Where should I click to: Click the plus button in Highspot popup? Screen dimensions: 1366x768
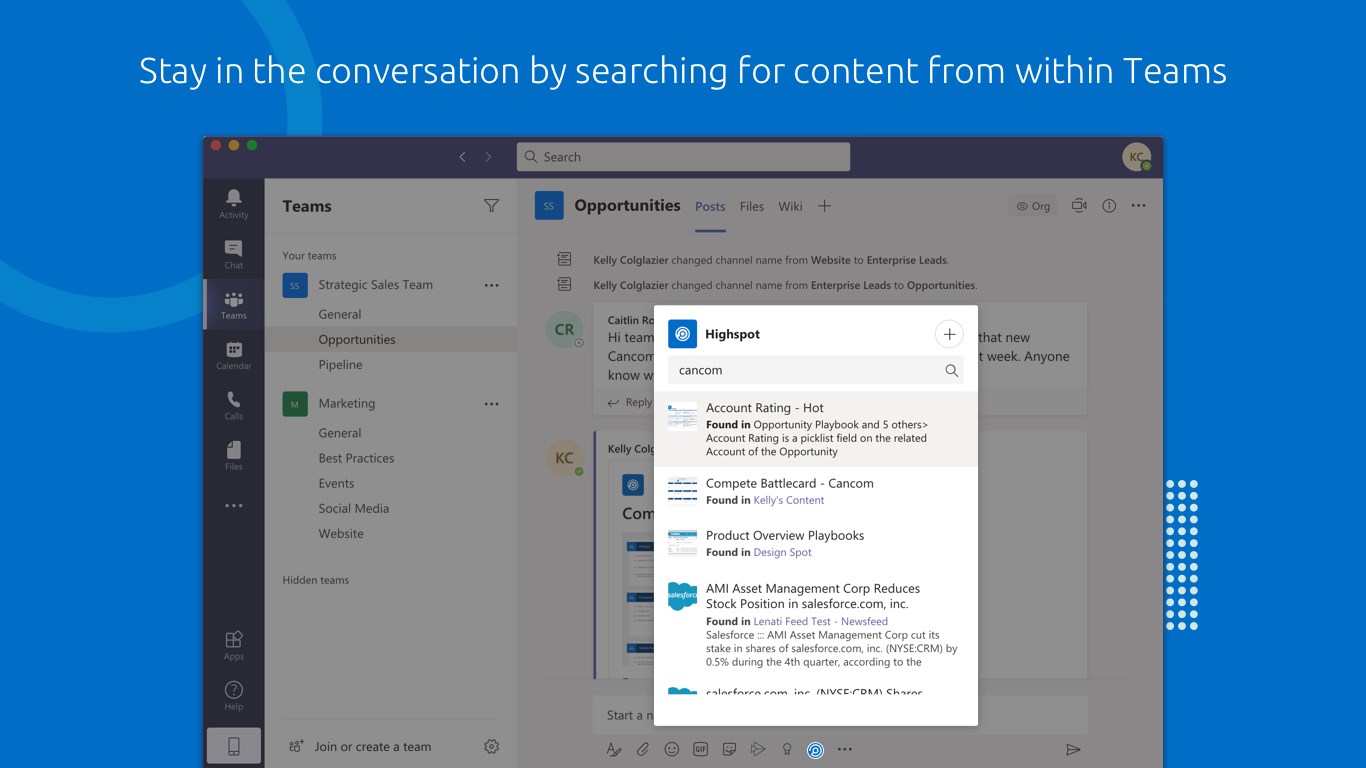pos(949,334)
